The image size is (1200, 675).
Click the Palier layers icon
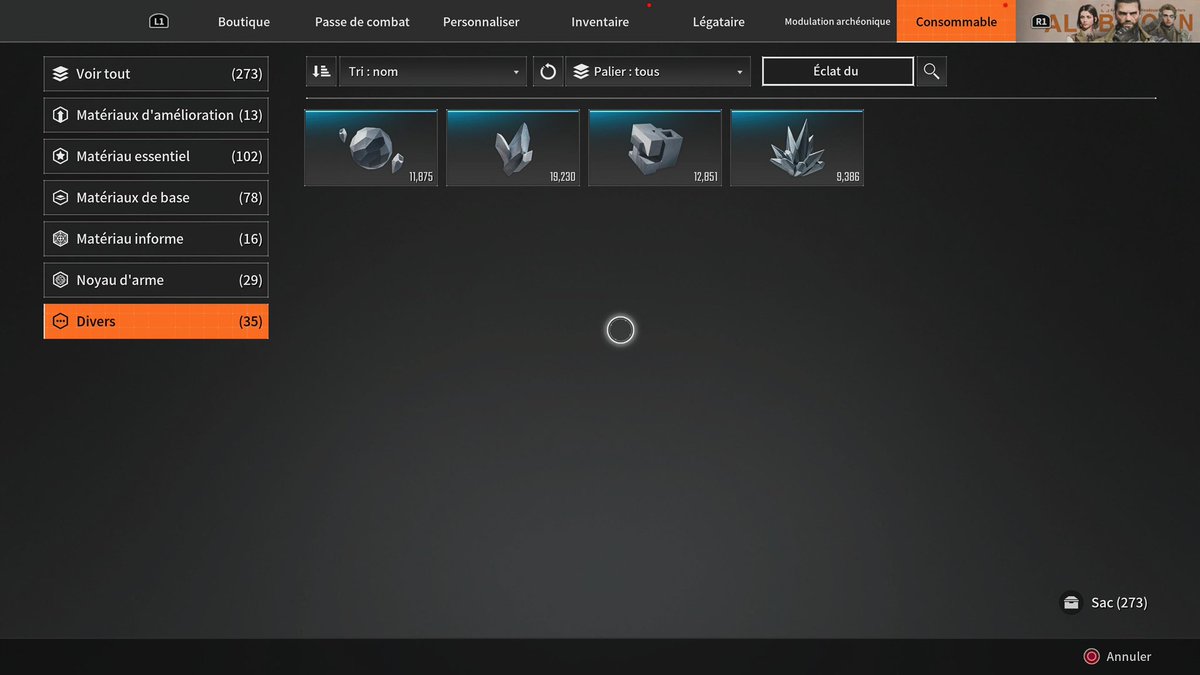tap(581, 71)
